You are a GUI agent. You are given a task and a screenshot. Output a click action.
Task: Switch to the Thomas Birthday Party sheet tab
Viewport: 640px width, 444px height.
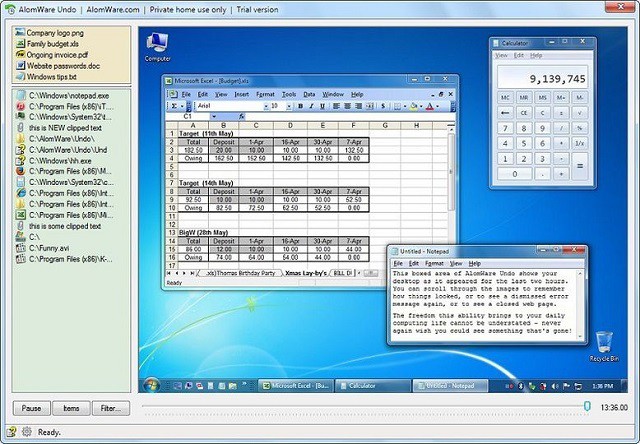tap(241, 273)
